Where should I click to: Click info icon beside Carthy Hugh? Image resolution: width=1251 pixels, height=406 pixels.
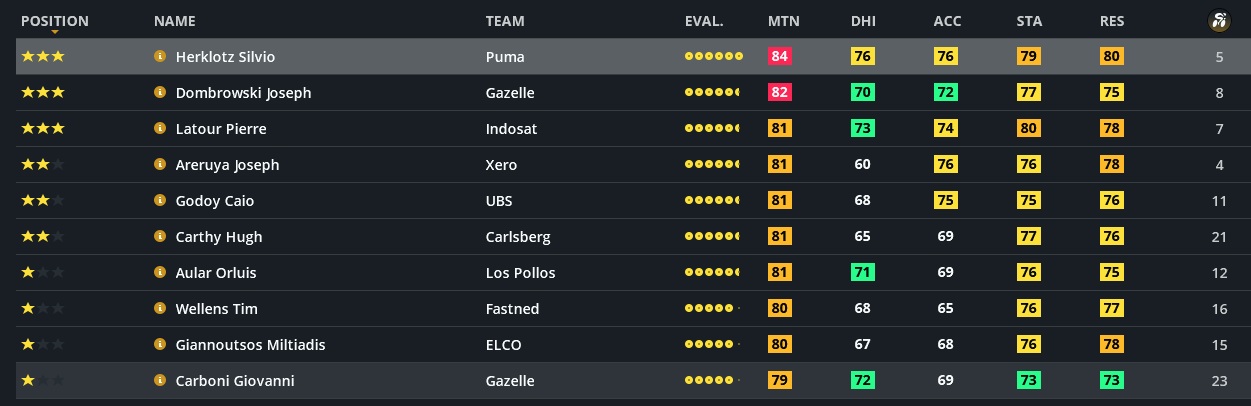coord(159,237)
